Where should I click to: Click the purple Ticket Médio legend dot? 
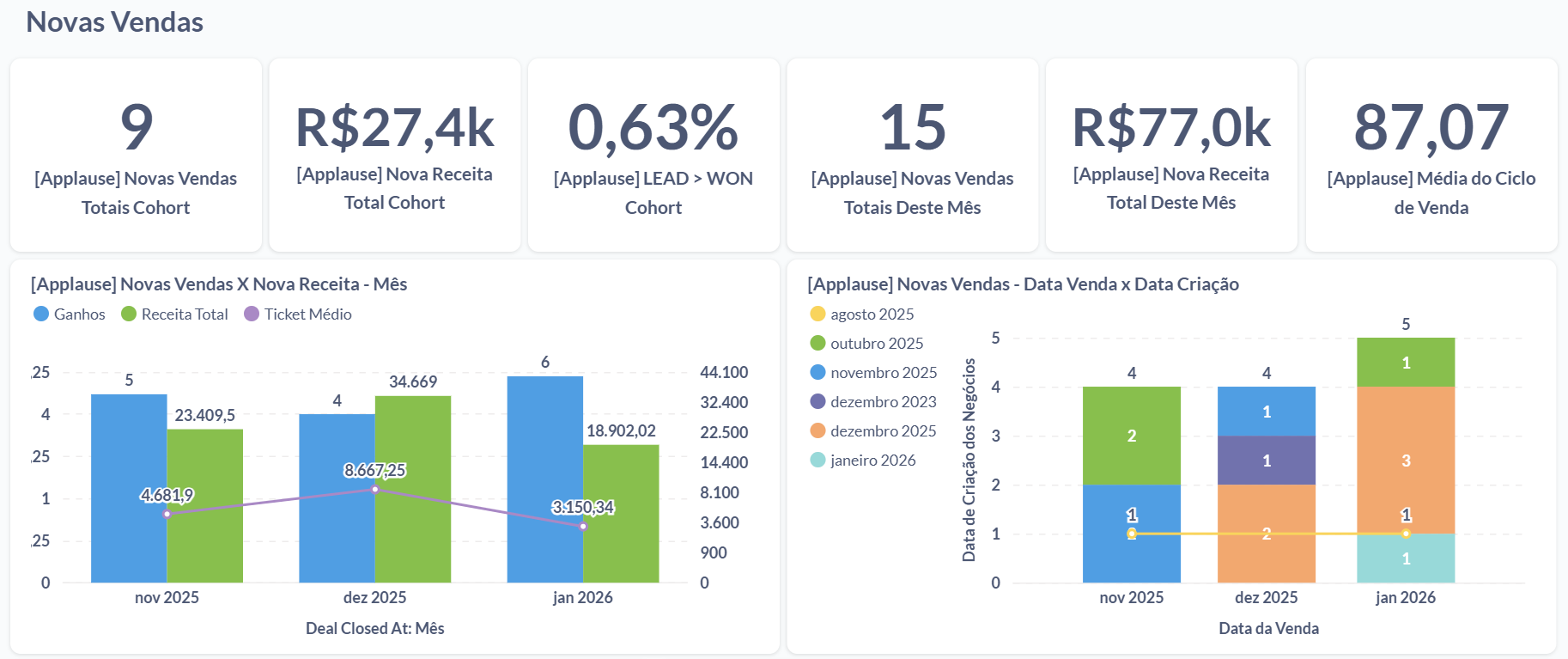[252, 314]
